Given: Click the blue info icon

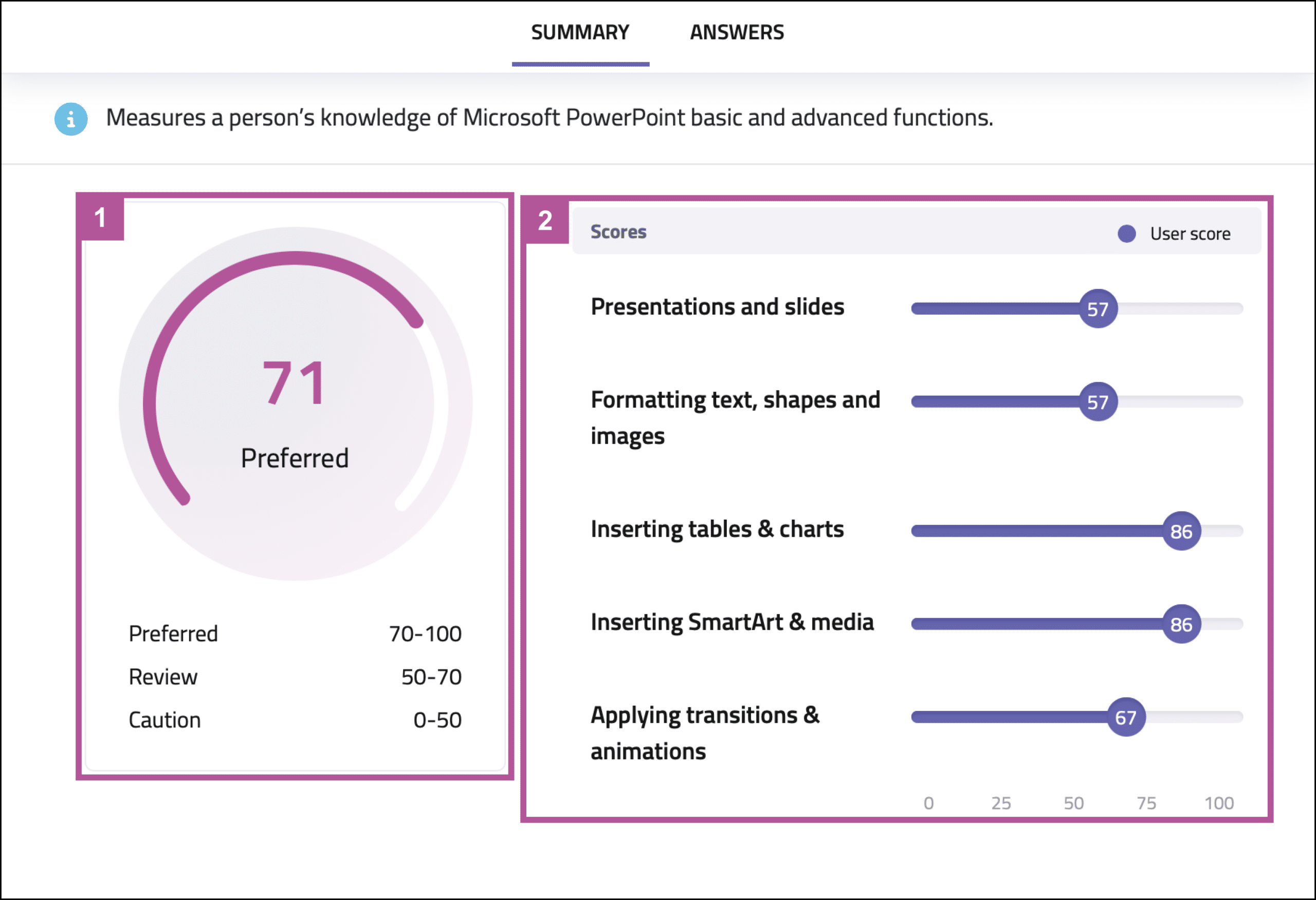Looking at the screenshot, I should point(71,119).
